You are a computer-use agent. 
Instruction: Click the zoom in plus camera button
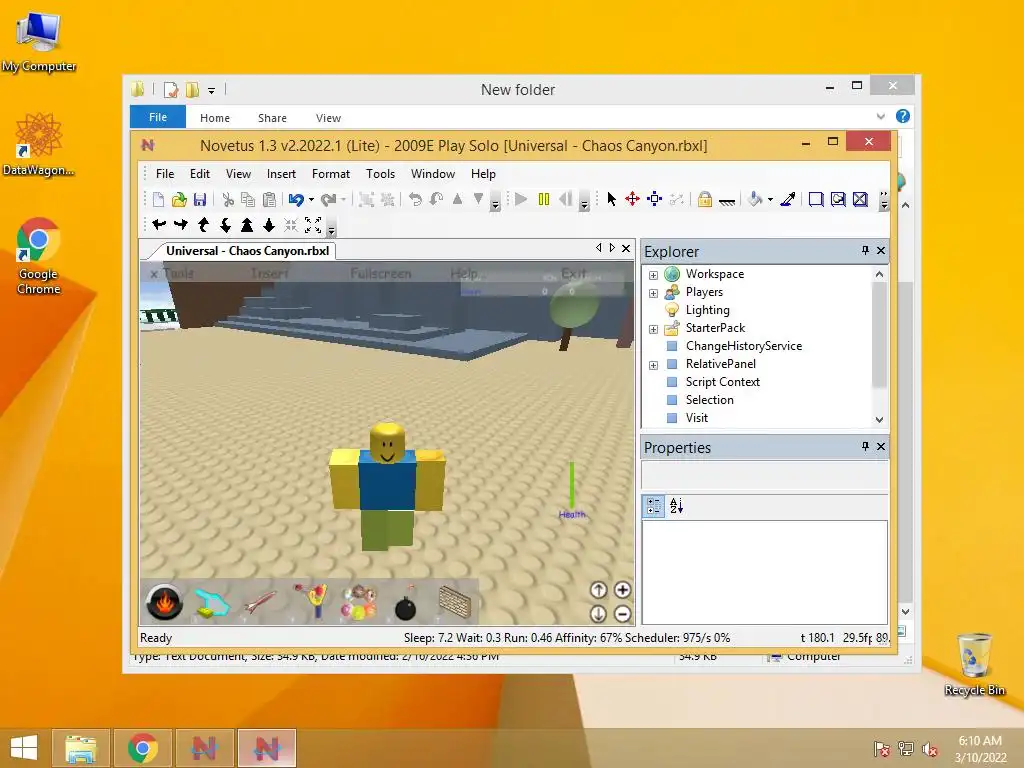(622, 590)
